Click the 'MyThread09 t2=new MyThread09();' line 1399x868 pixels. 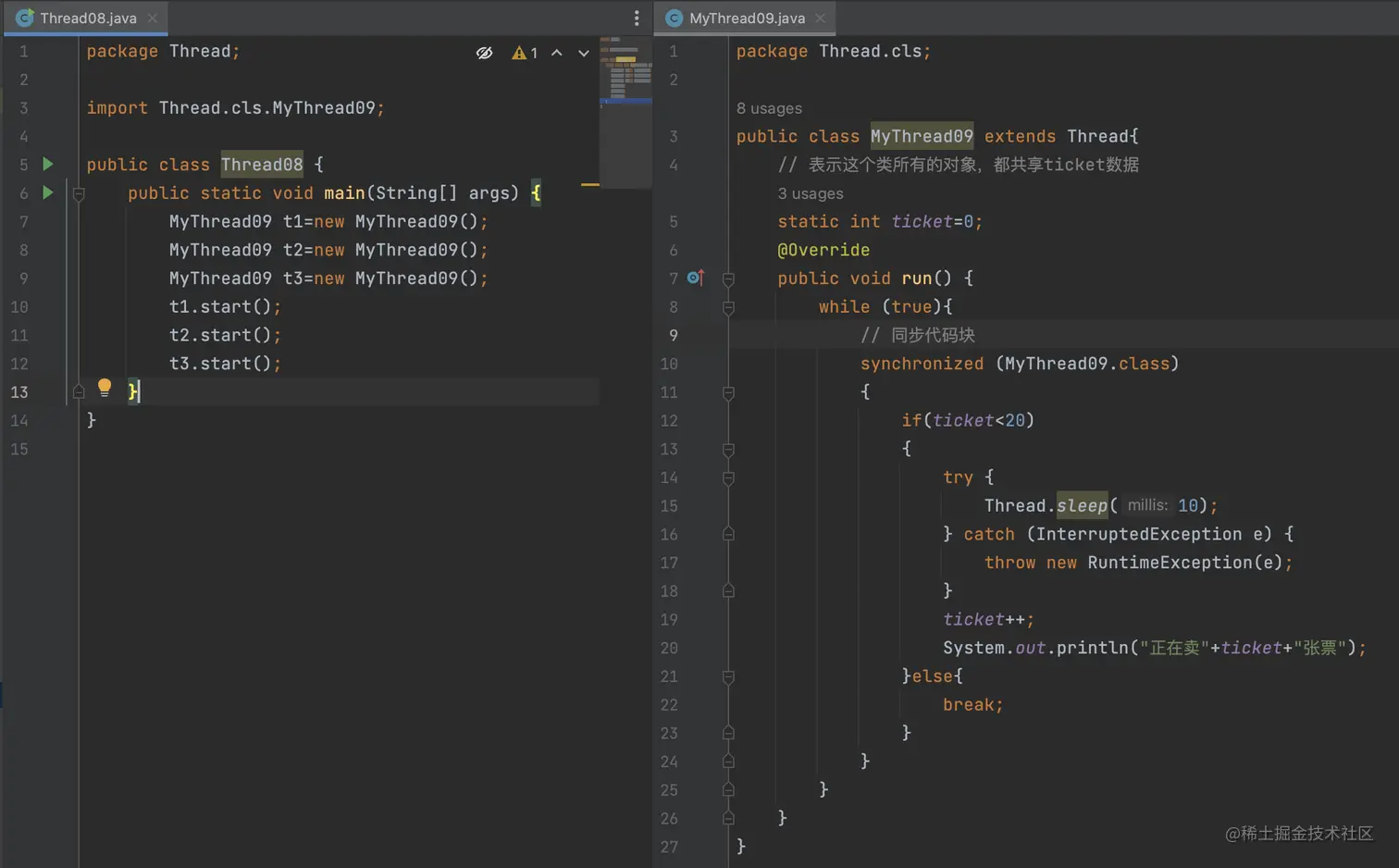tap(328, 250)
